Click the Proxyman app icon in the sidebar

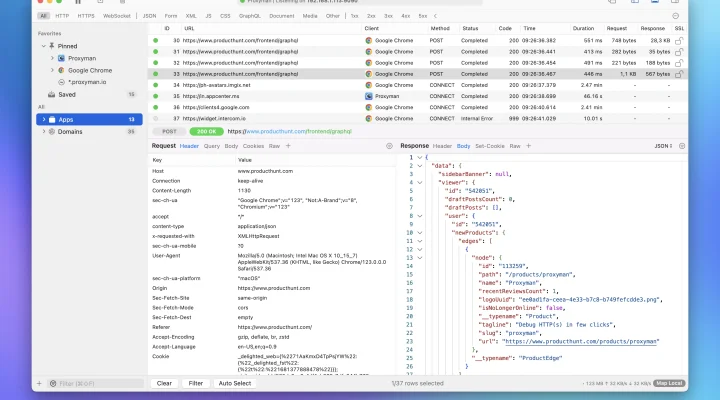coord(61,58)
